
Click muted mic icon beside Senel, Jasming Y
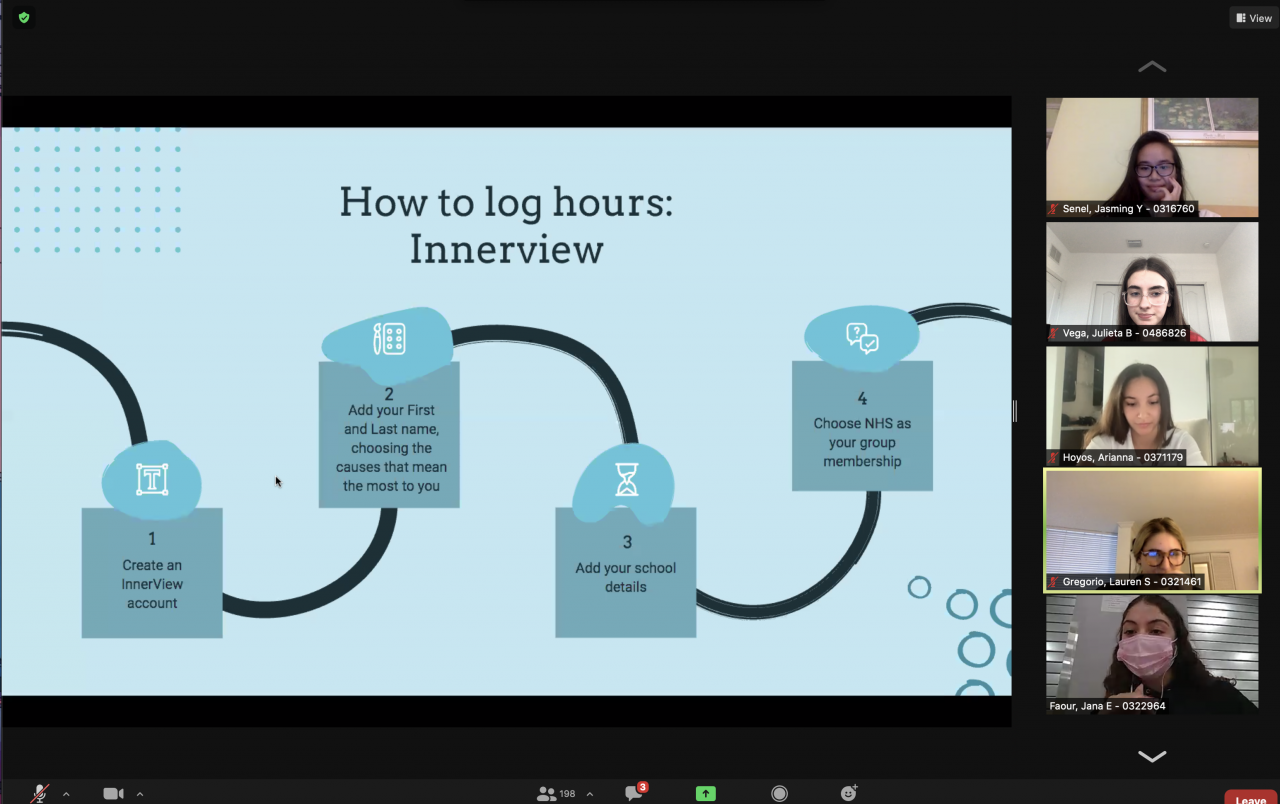[1054, 209]
